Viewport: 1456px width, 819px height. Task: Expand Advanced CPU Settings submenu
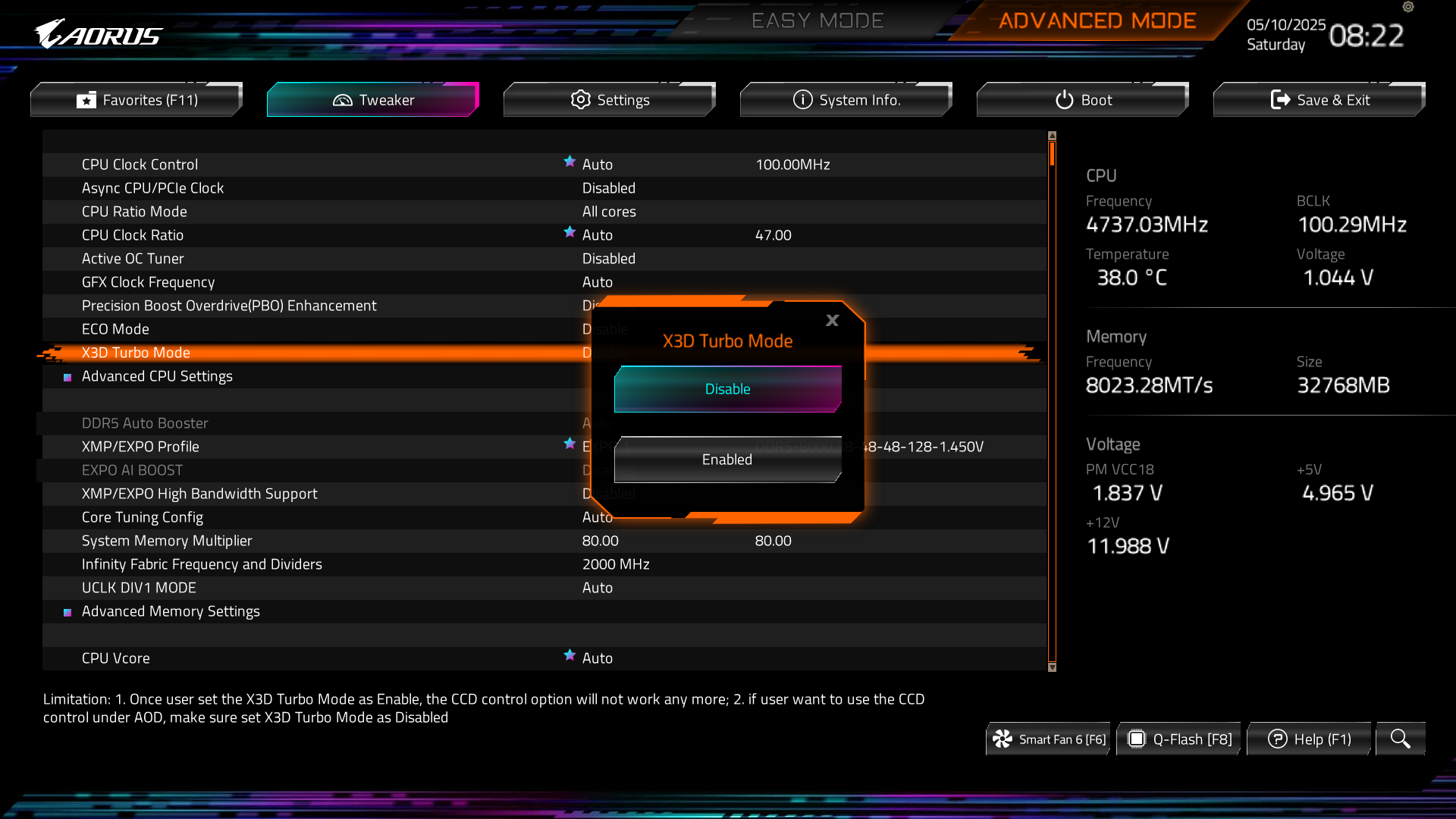[157, 376]
